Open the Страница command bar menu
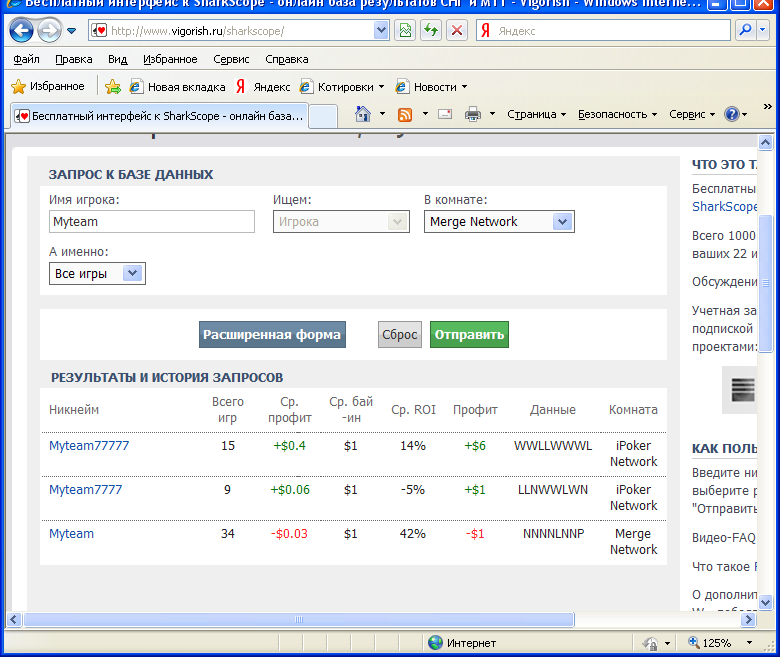 [x=536, y=114]
